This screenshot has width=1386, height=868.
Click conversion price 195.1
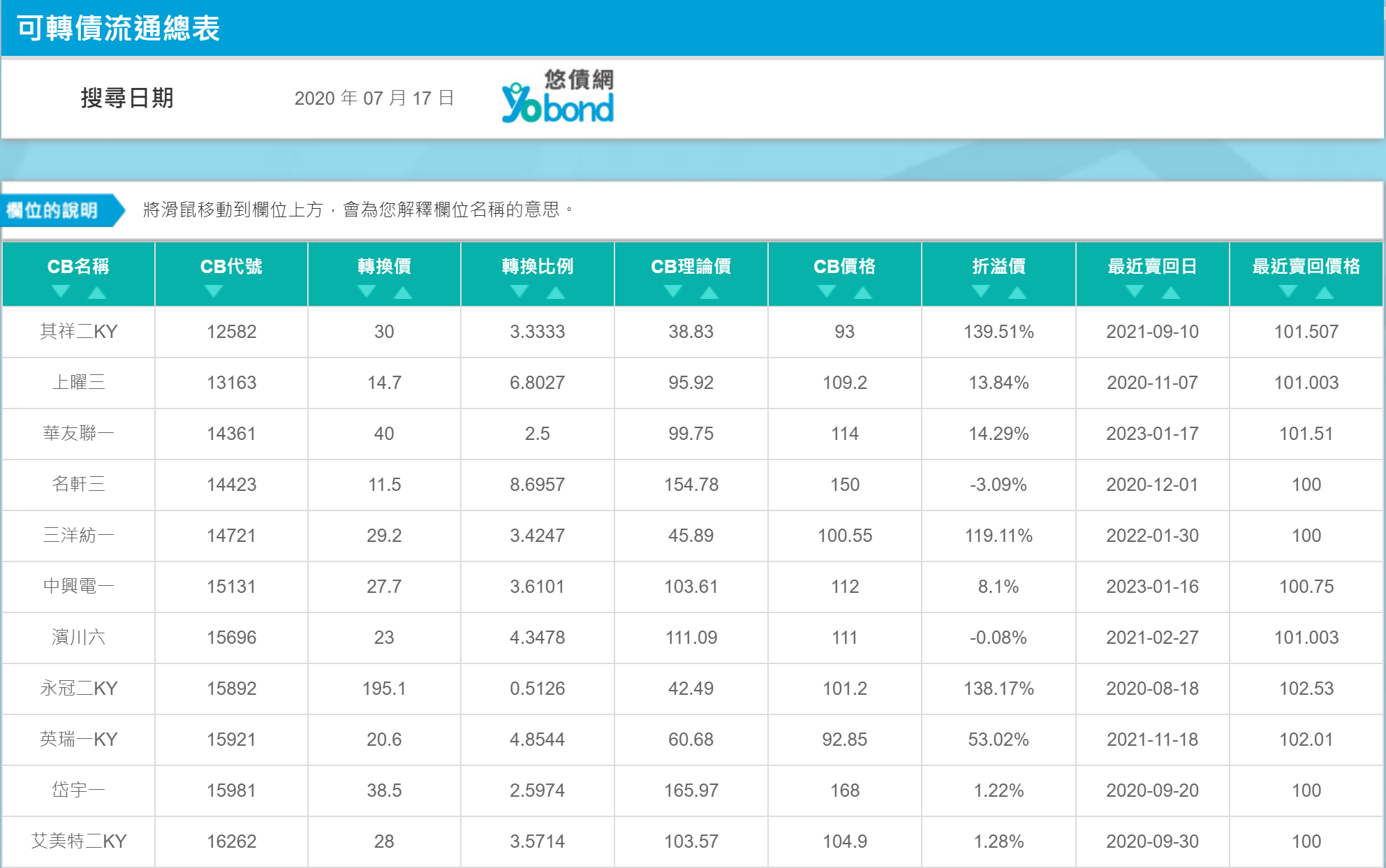pyautogui.click(x=384, y=689)
